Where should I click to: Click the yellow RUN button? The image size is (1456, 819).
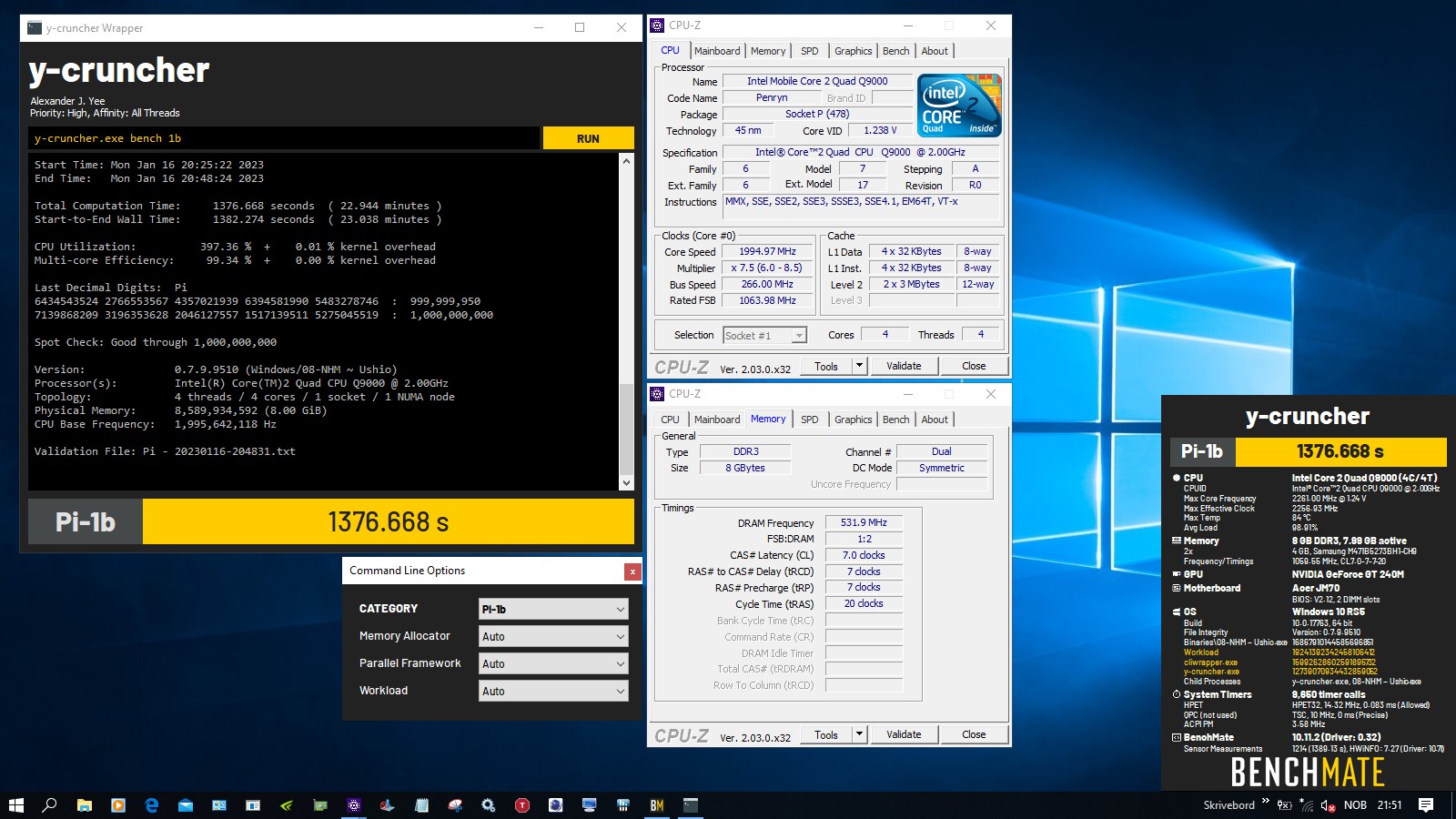click(589, 138)
